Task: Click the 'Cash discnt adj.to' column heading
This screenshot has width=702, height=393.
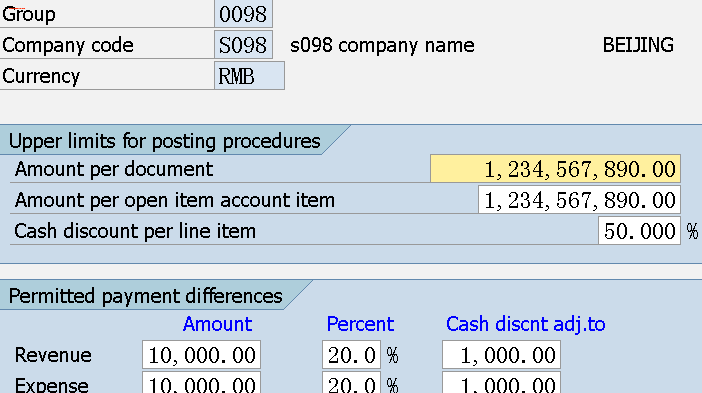Action: point(526,324)
